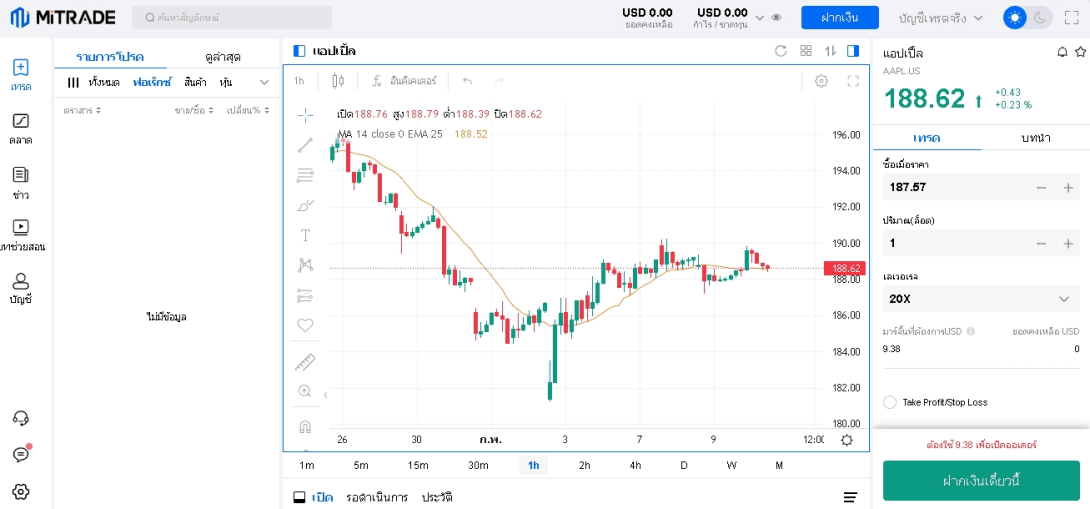Click the alert bell for AAPL
Screen dimensions: 1090x509
pyautogui.click(x=1062, y=52)
